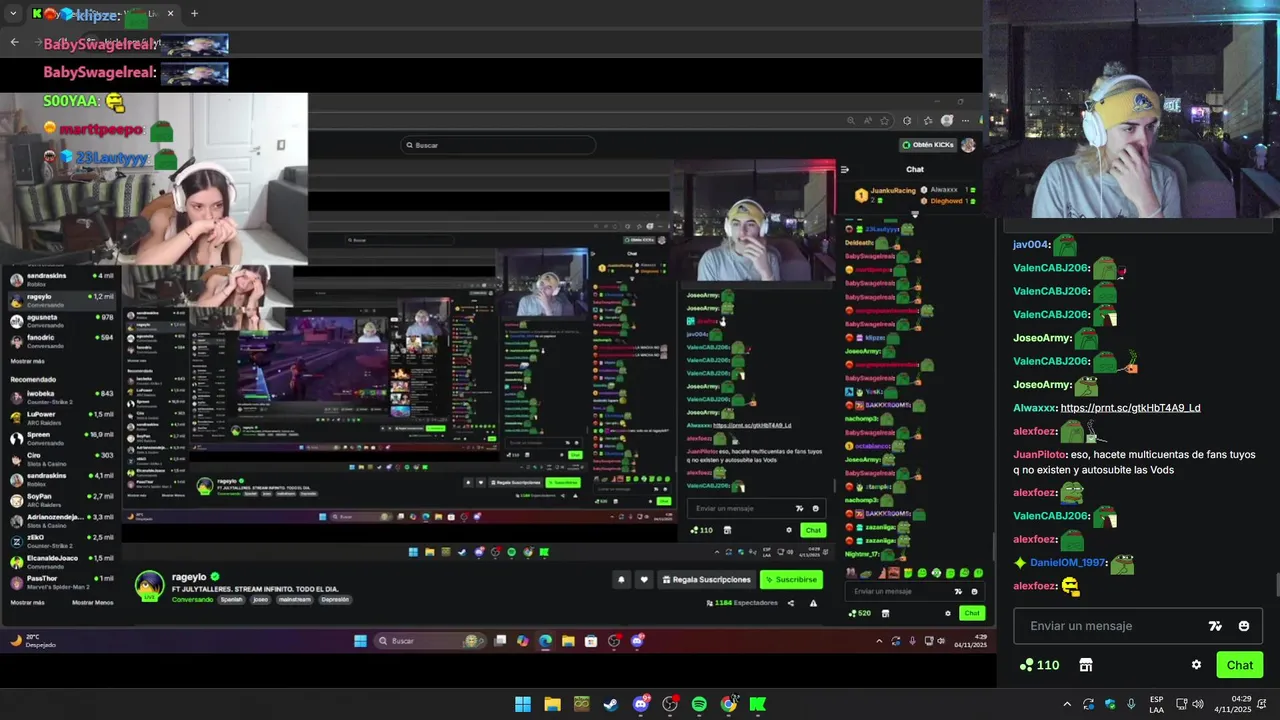Select iwobeka in Recomendado list
This screenshot has width=1280, height=720.
[x=61, y=397]
